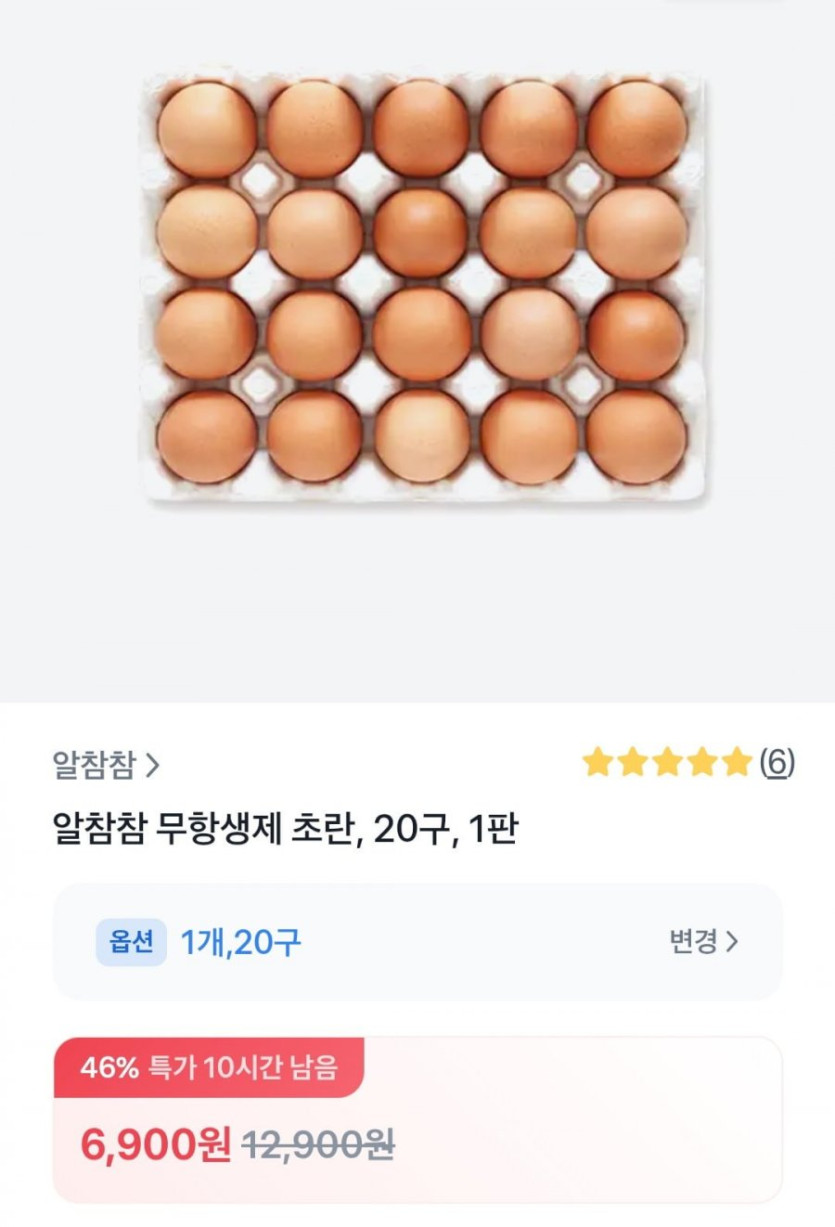Click the blue 옵션 badge
The width and height of the screenshot is (835, 1227).
130,942
